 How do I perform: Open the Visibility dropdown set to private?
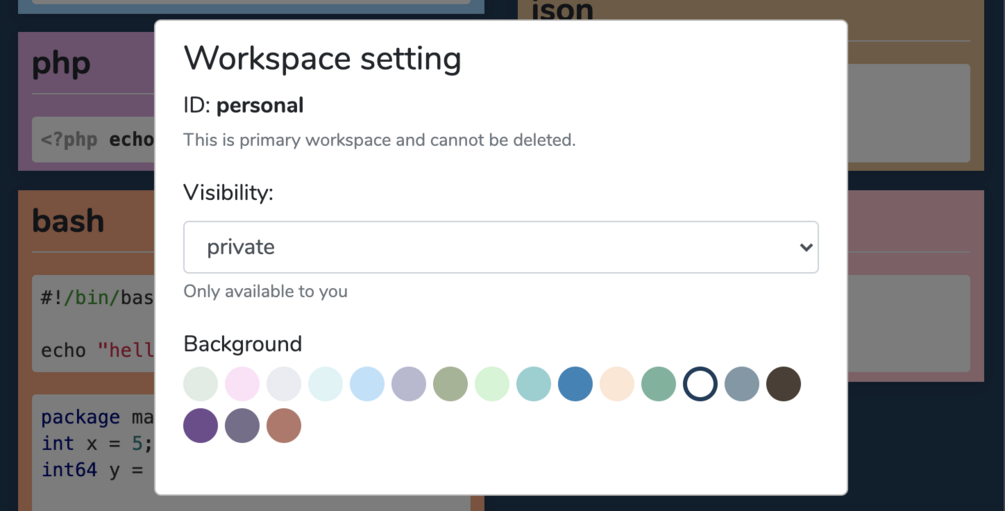click(x=500, y=247)
